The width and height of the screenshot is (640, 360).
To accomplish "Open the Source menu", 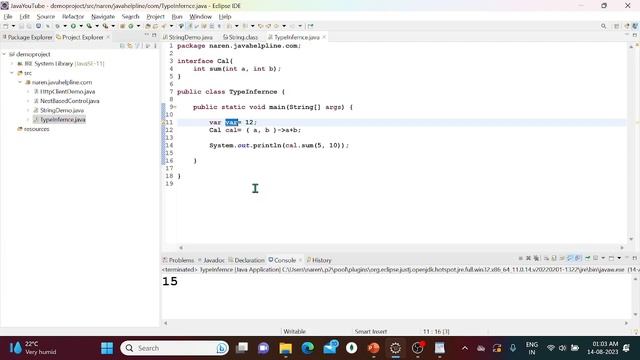I will pos(45,17).
